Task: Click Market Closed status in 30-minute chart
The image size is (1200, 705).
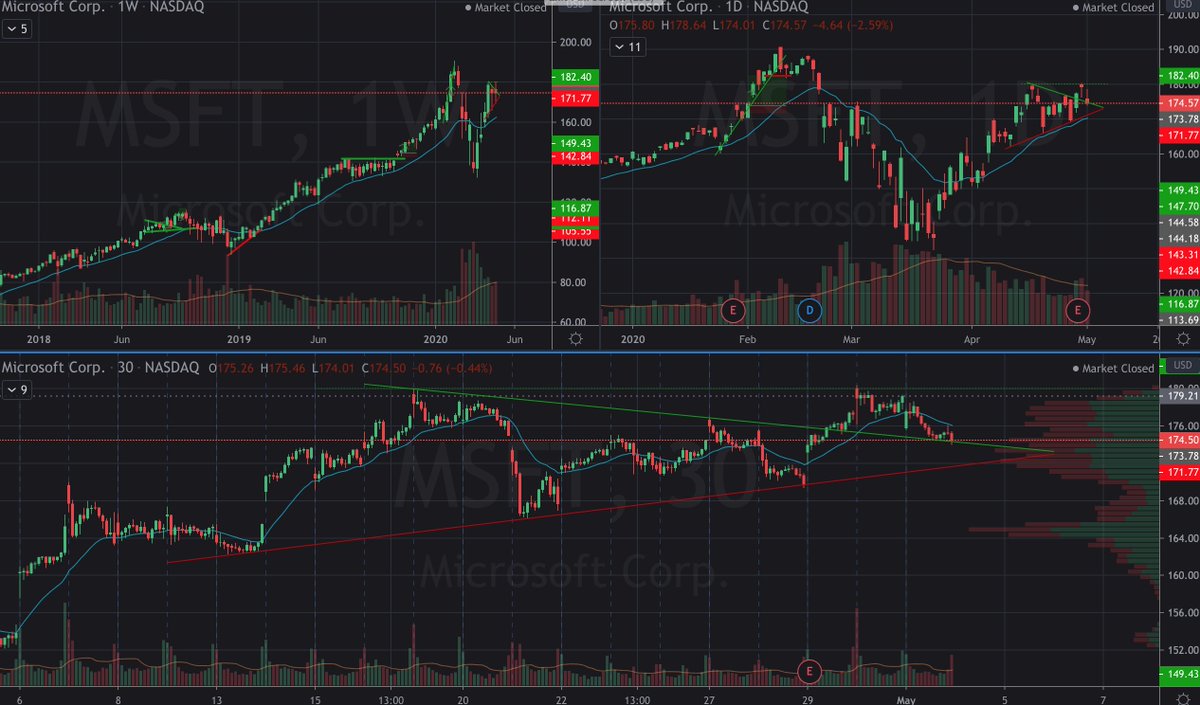Action: (1112, 368)
